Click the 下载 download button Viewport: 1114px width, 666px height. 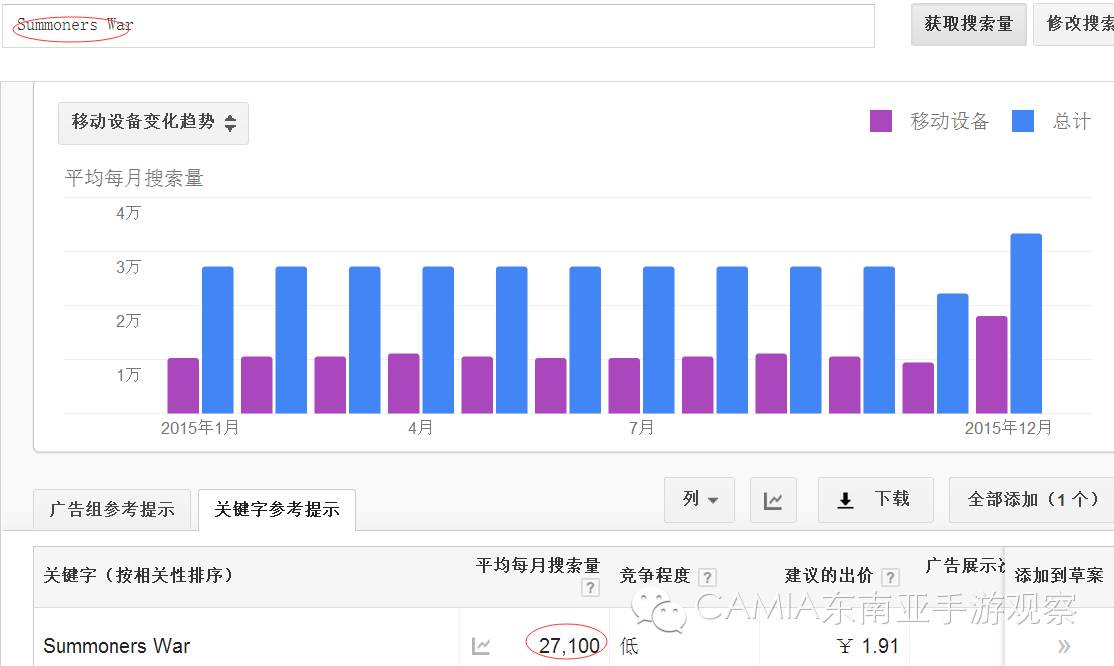[x=875, y=500]
